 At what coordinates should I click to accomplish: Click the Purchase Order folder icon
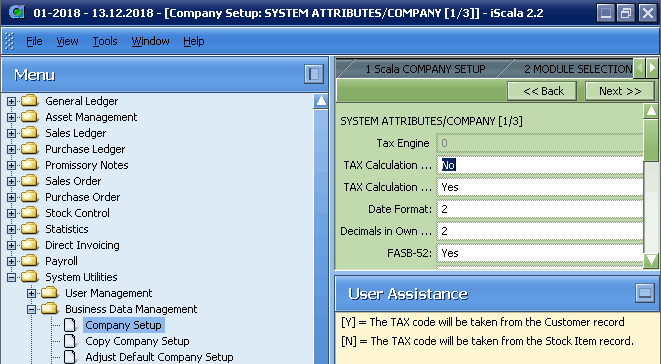[30, 197]
